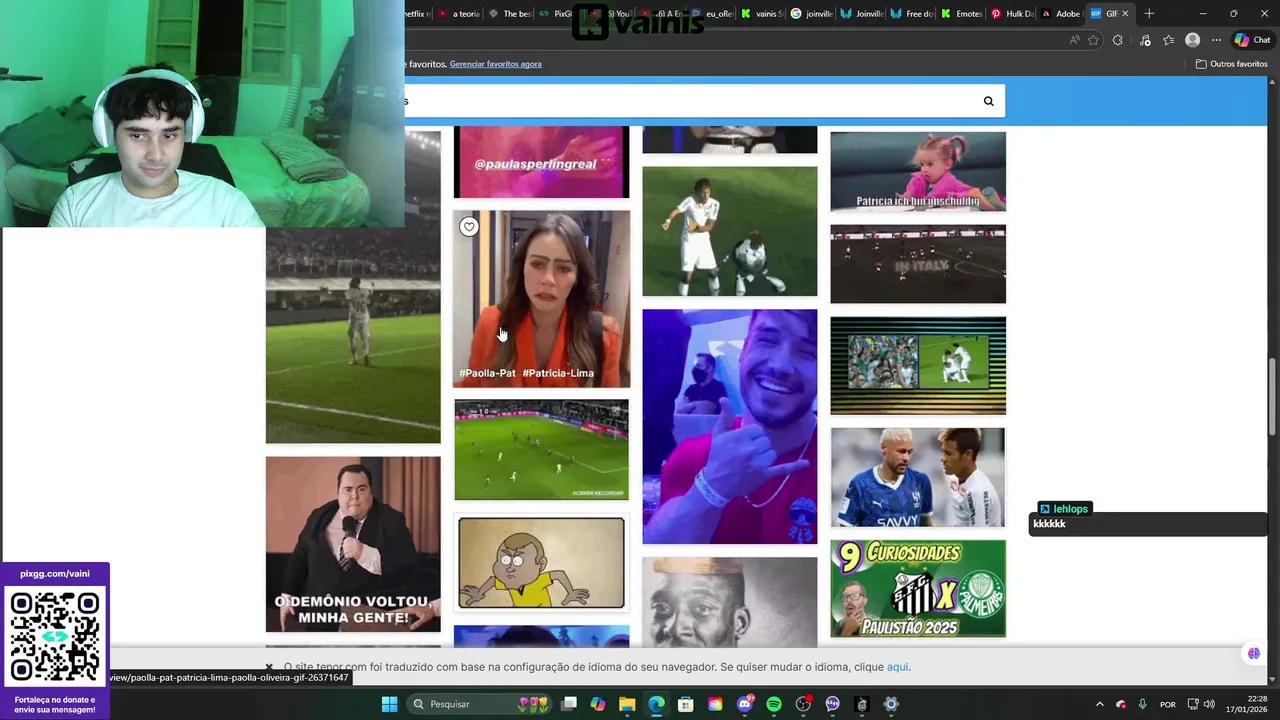Click the search magnifier icon on Tenor
This screenshot has width=1280, height=720.
[x=988, y=101]
